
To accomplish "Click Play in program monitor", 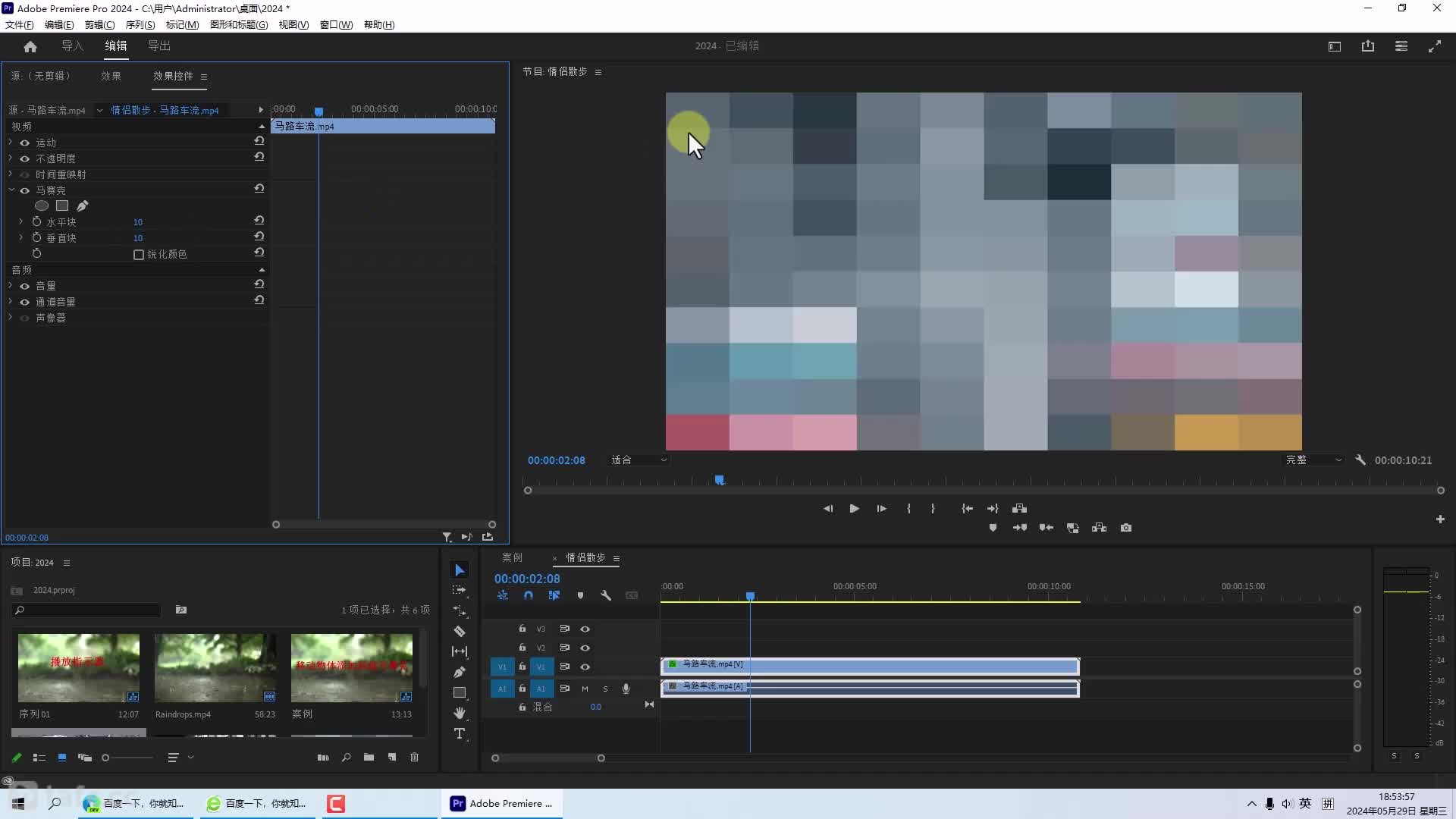I will (x=854, y=509).
